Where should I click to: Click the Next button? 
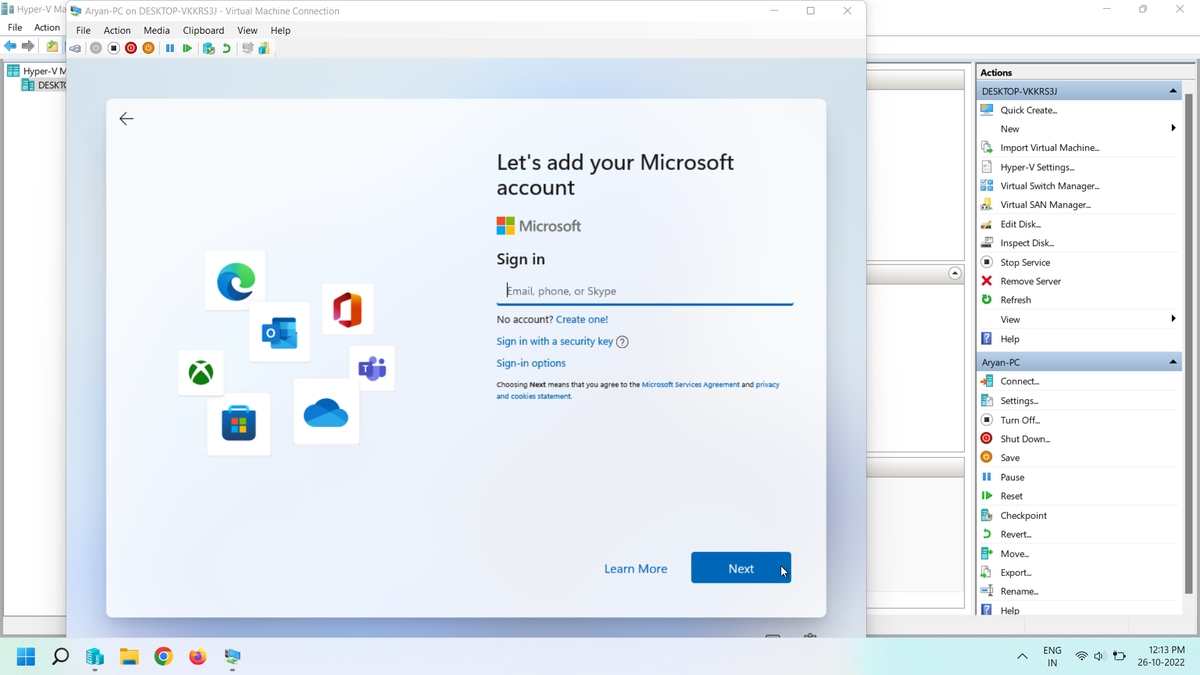coord(741,568)
